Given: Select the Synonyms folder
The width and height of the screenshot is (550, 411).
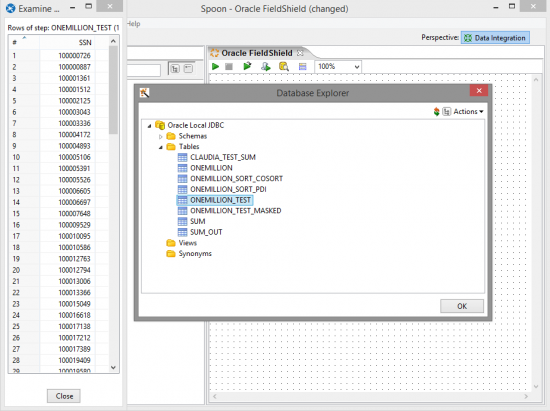Looking at the screenshot, I should (195, 254).
